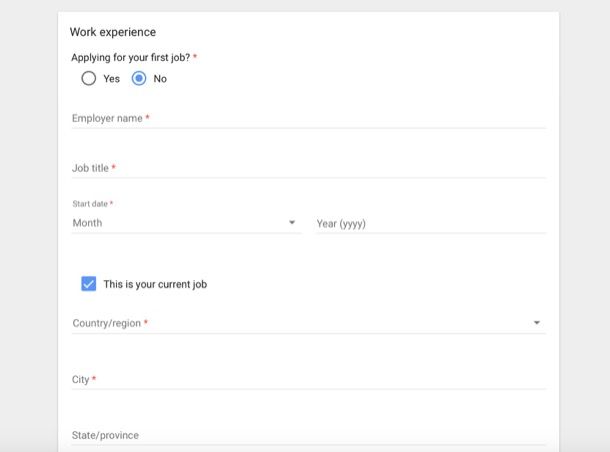Click the Country/region placeholder text
The image size is (610, 452).
click(x=107, y=323)
